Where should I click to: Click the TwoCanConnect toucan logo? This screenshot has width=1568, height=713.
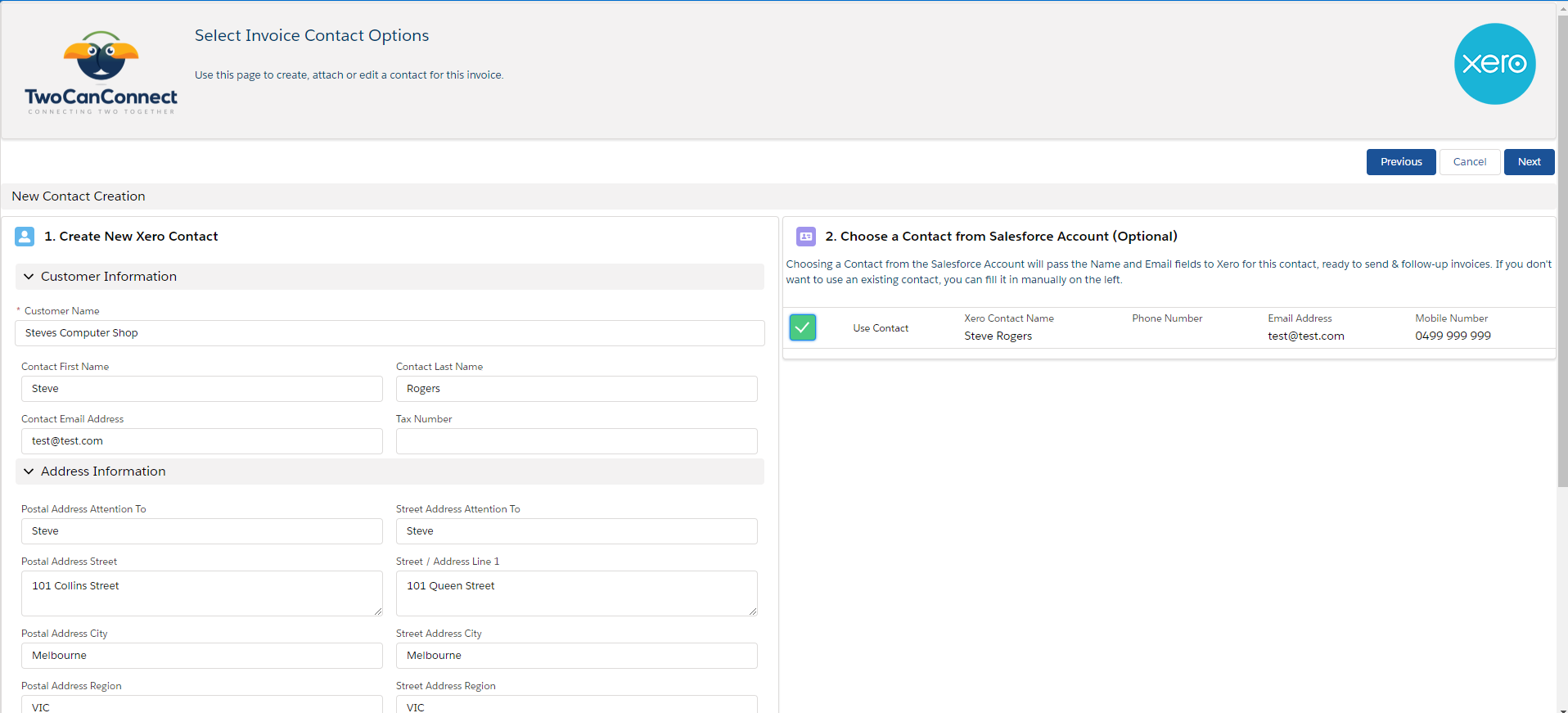[x=101, y=73]
